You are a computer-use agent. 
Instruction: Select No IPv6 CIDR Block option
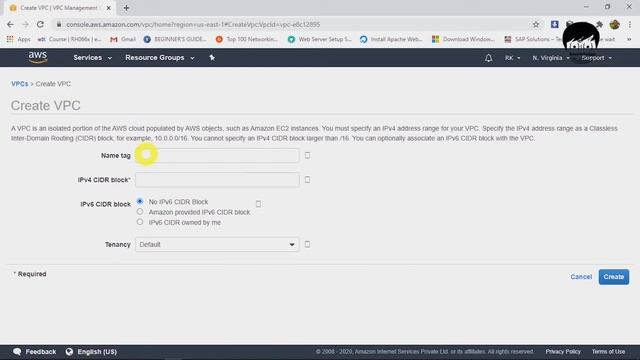pos(140,201)
